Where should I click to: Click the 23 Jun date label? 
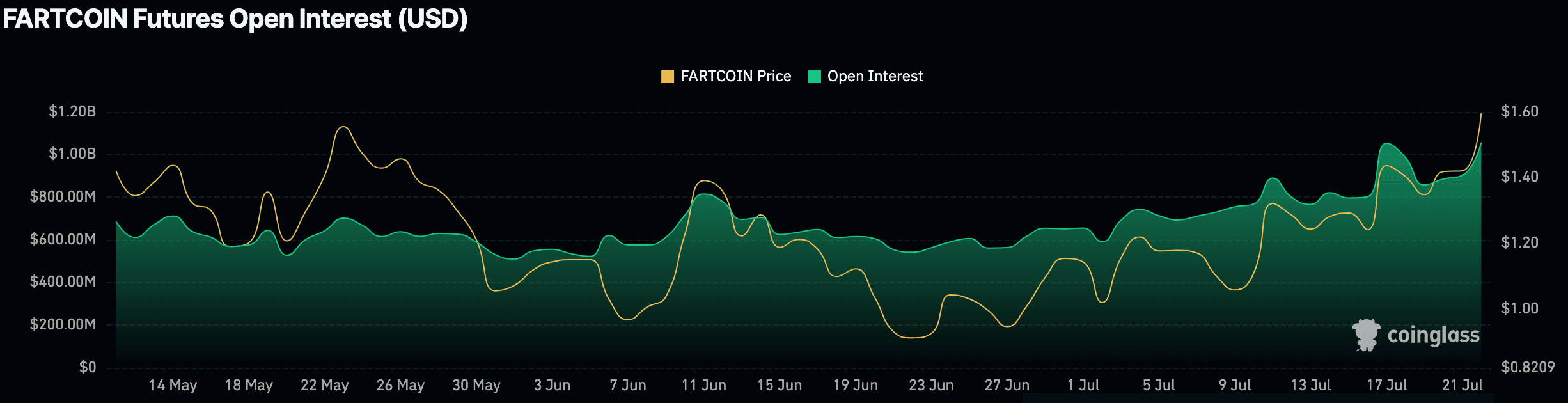931,385
